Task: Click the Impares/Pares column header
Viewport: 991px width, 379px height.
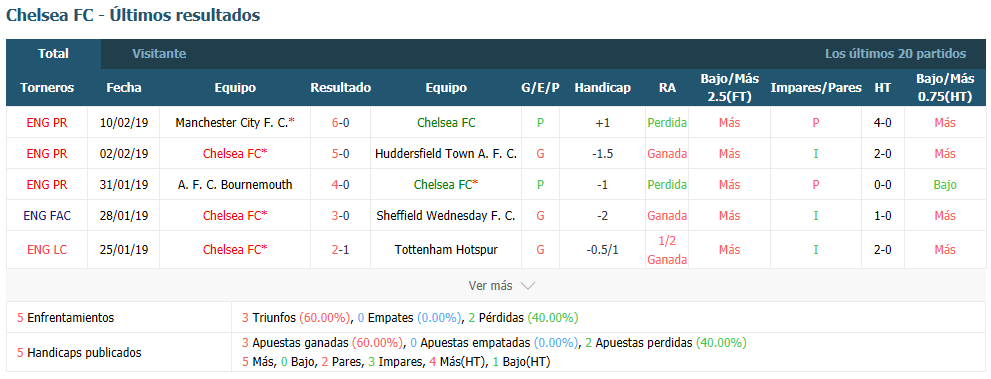Action: click(x=816, y=88)
